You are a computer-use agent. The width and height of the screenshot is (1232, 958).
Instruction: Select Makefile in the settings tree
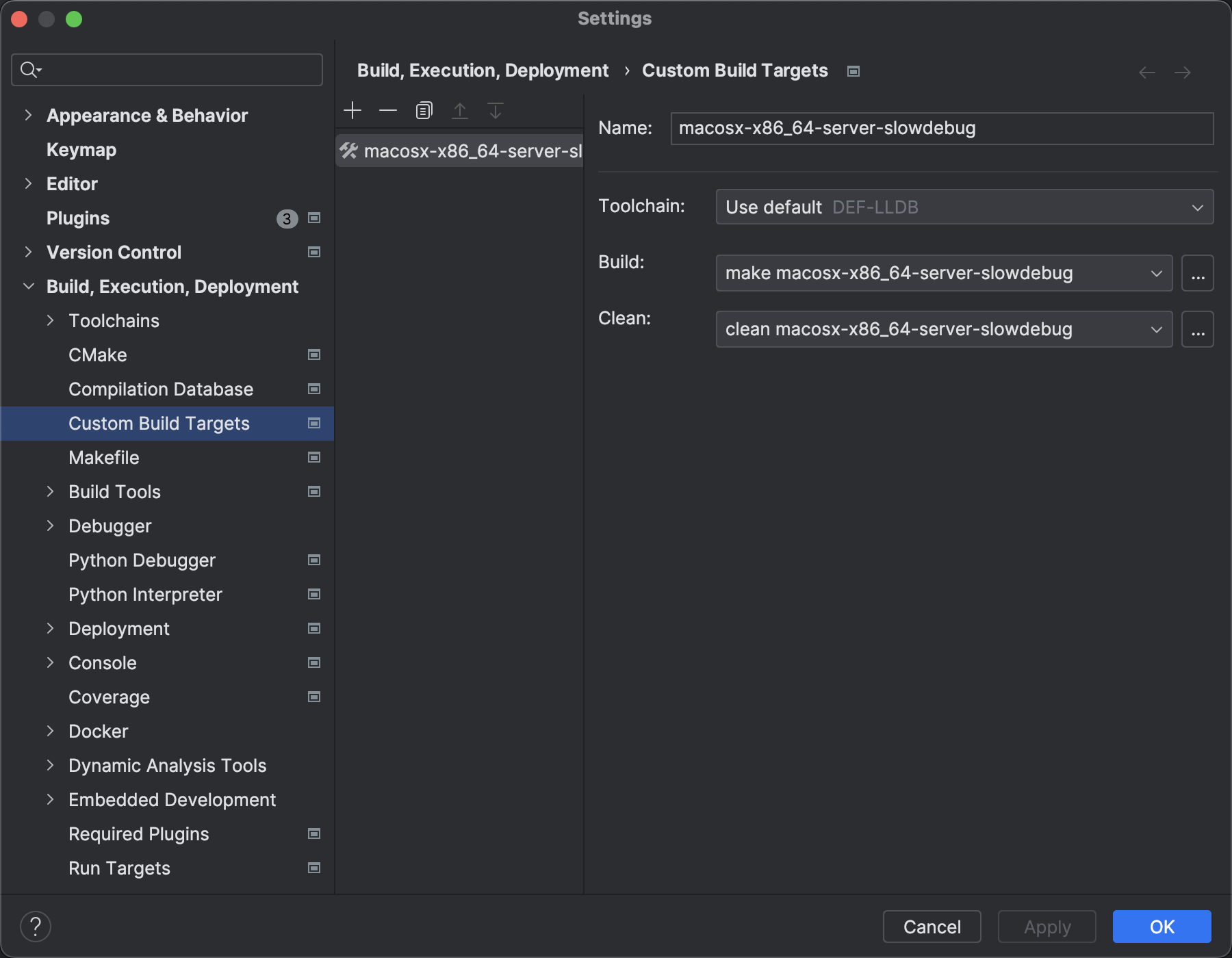click(104, 458)
